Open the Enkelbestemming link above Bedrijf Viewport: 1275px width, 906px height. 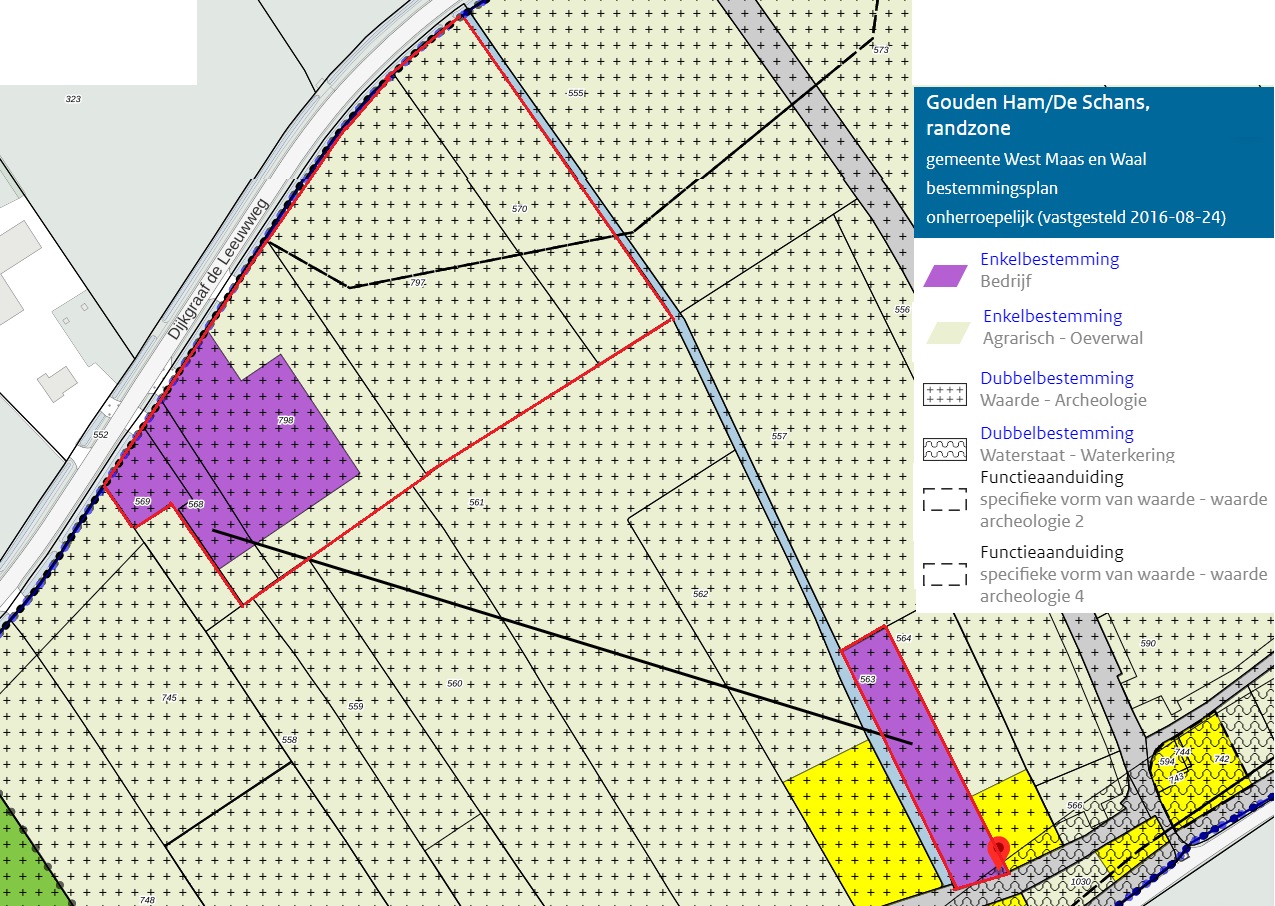point(1049,259)
